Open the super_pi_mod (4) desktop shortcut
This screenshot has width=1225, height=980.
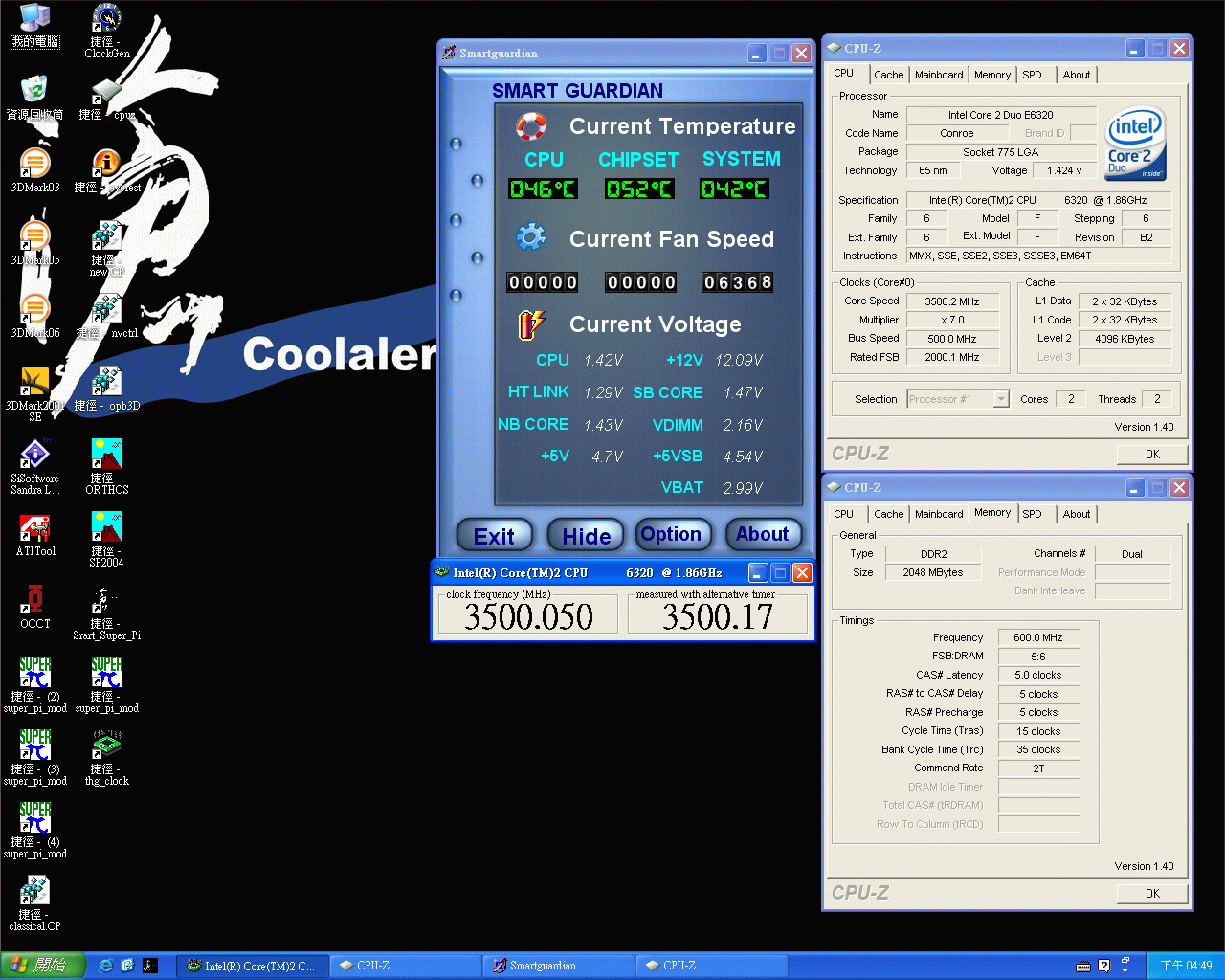[35, 831]
